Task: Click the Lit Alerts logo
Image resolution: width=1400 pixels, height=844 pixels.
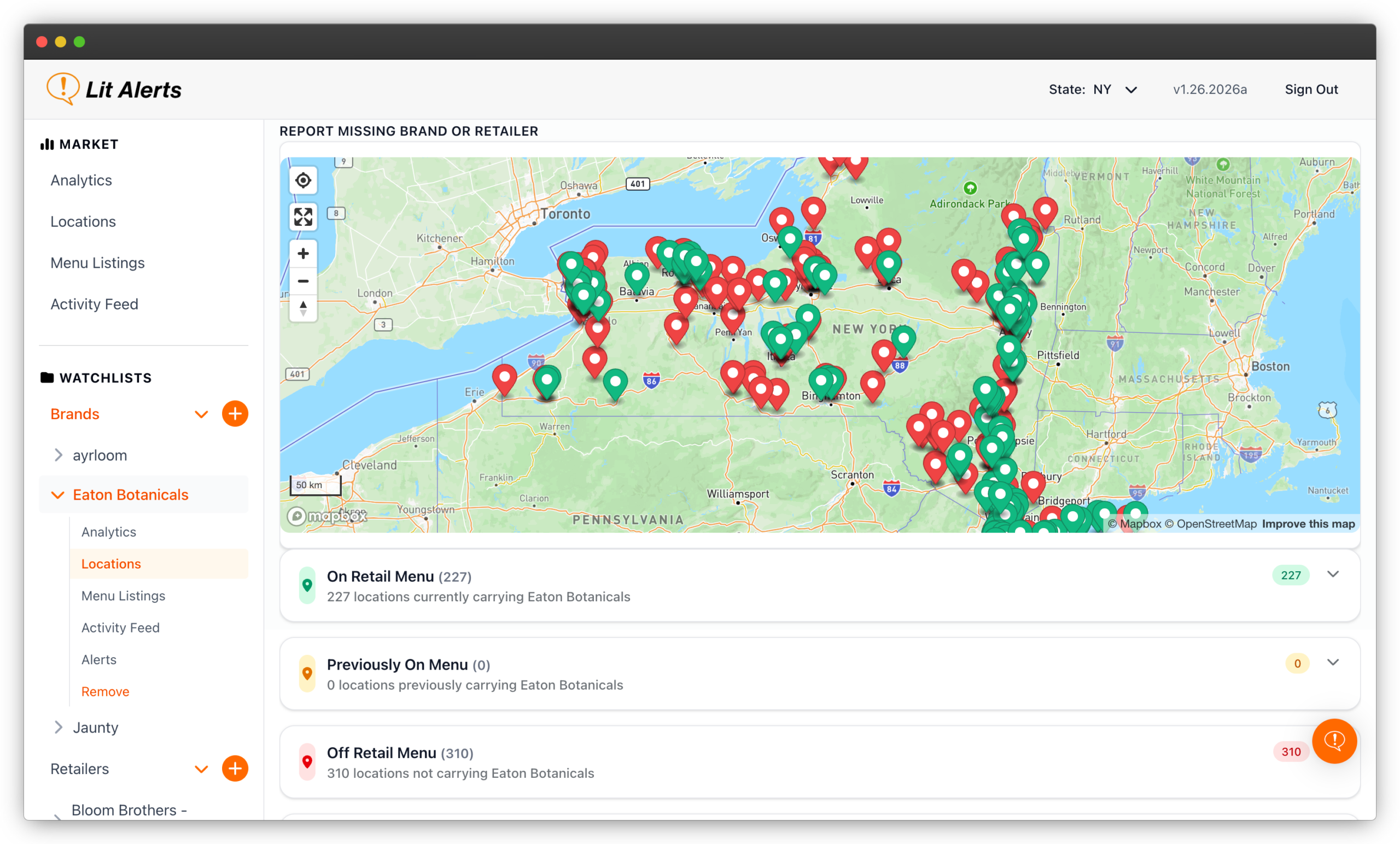Action: [114, 89]
